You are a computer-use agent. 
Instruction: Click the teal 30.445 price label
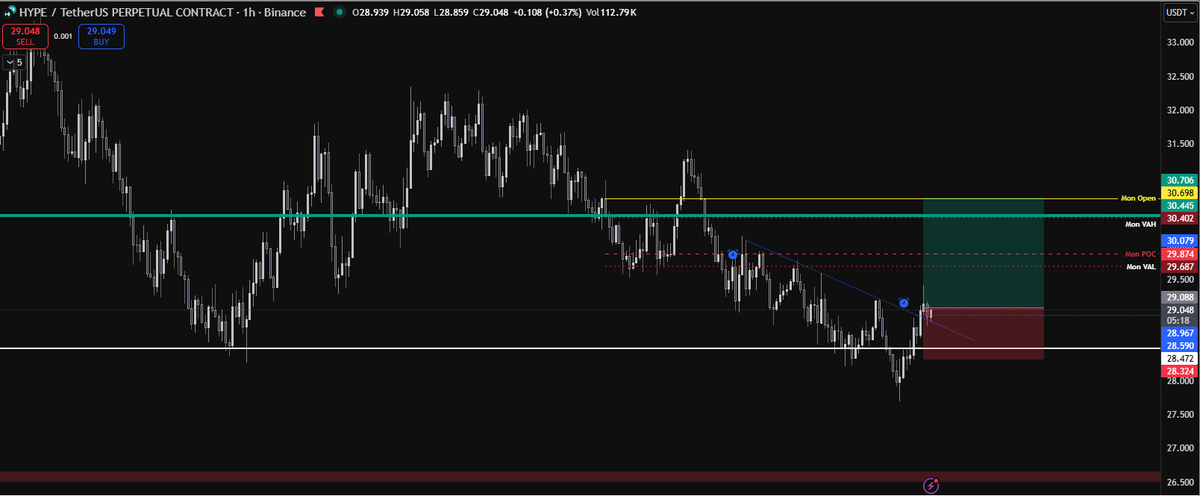coord(1178,205)
